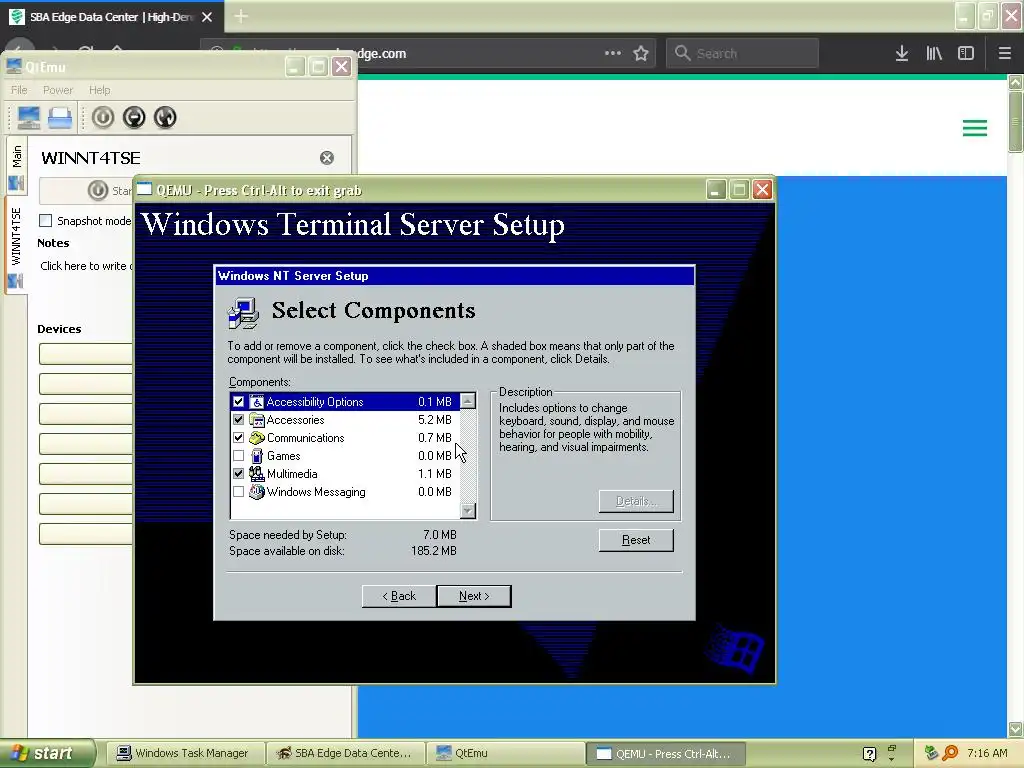Image resolution: width=1024 pixels, height=768 pixels.
Task: Open QtEmu Help menu
Action: point(99,90)
